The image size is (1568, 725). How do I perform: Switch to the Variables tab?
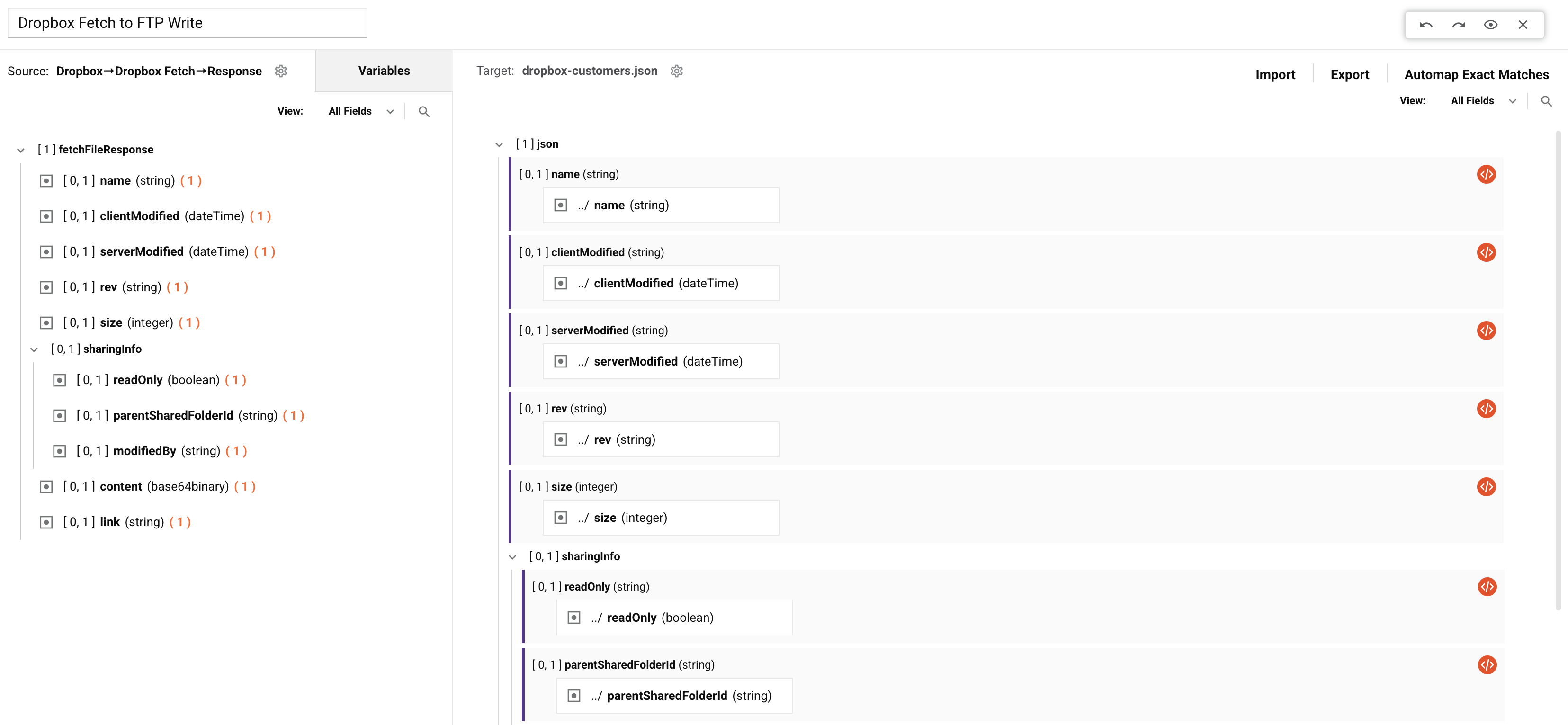pyautogui.click(x=384, y=71)
